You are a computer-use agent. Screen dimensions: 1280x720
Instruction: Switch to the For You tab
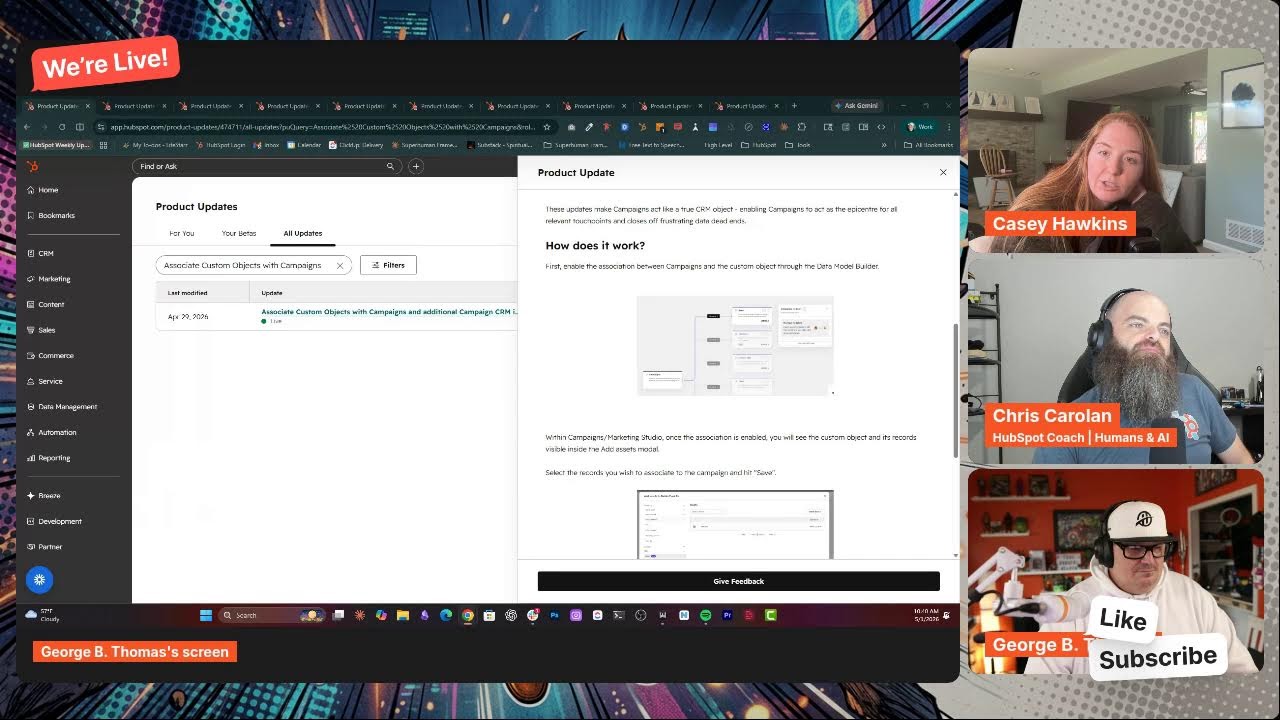182,233
